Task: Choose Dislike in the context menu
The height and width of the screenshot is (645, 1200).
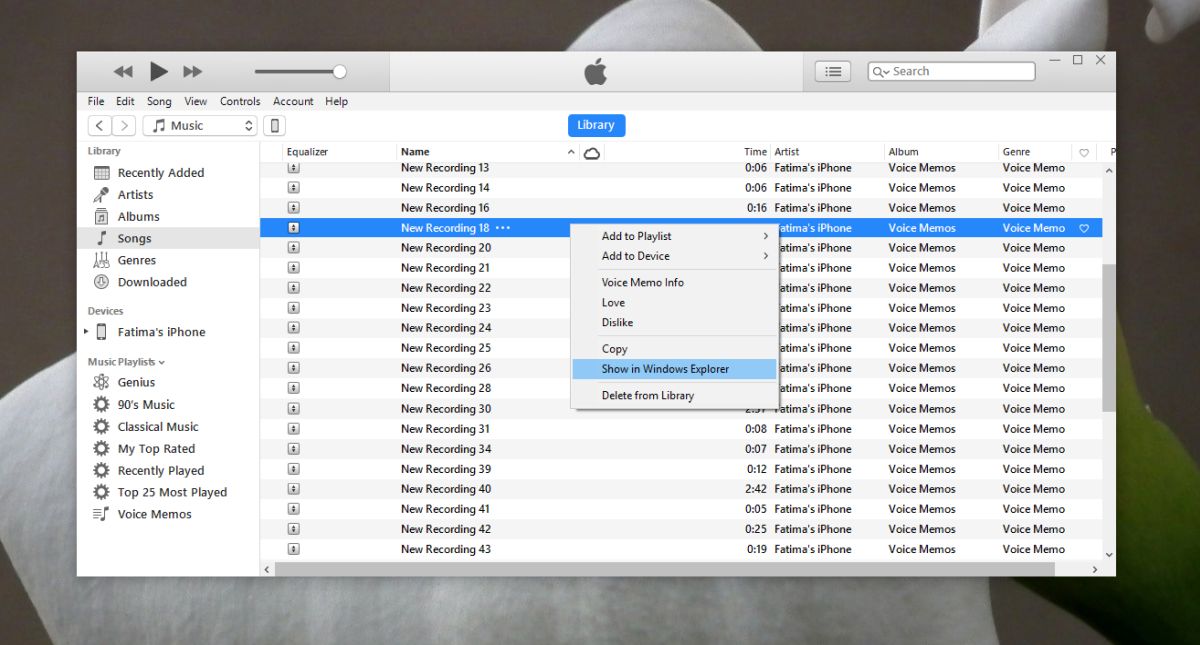Action: click(675, 322)
